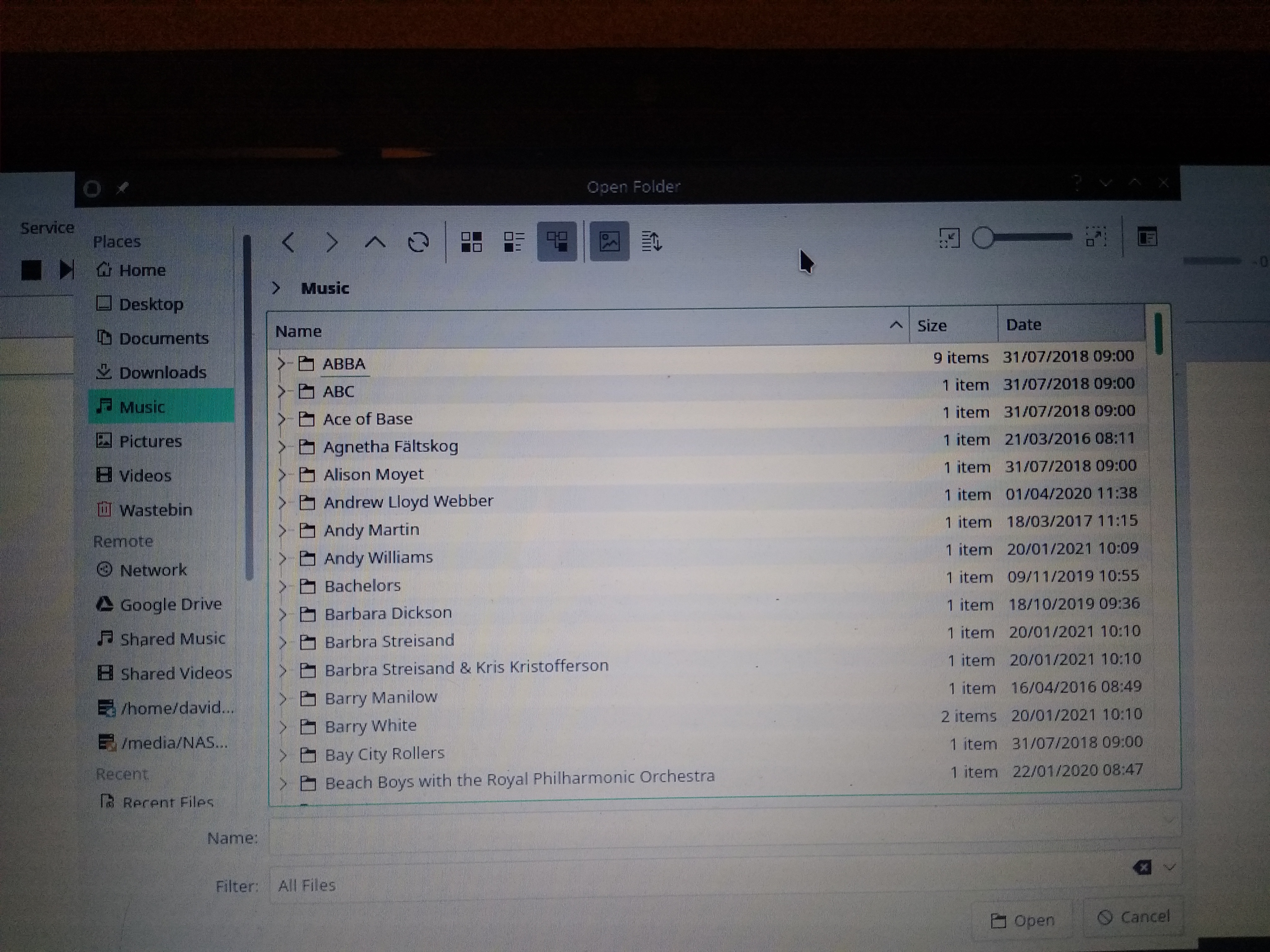Go back with the left arrow toolbar icon
Viewport: 1270px width, 952px height.
coord(289,242)
